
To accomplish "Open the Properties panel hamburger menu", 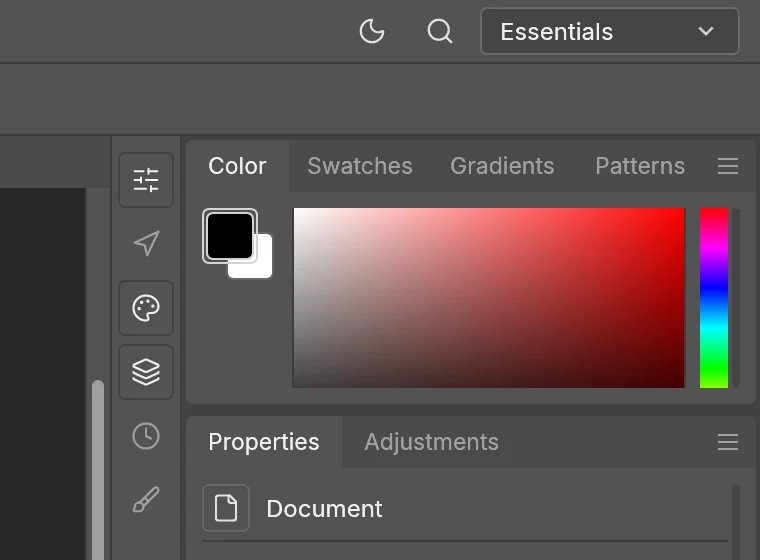I will pos(728,442).
